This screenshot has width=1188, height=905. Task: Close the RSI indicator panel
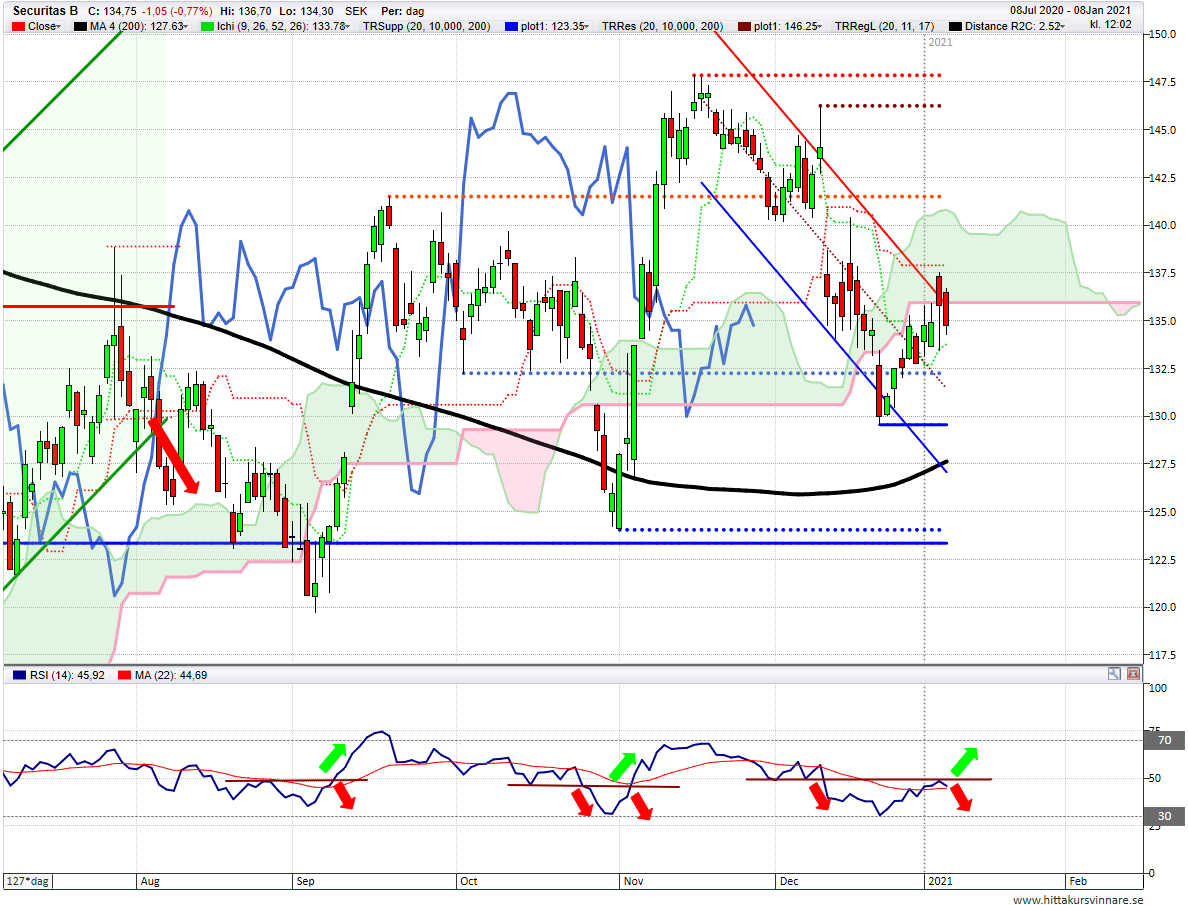tap(1133, 673)
